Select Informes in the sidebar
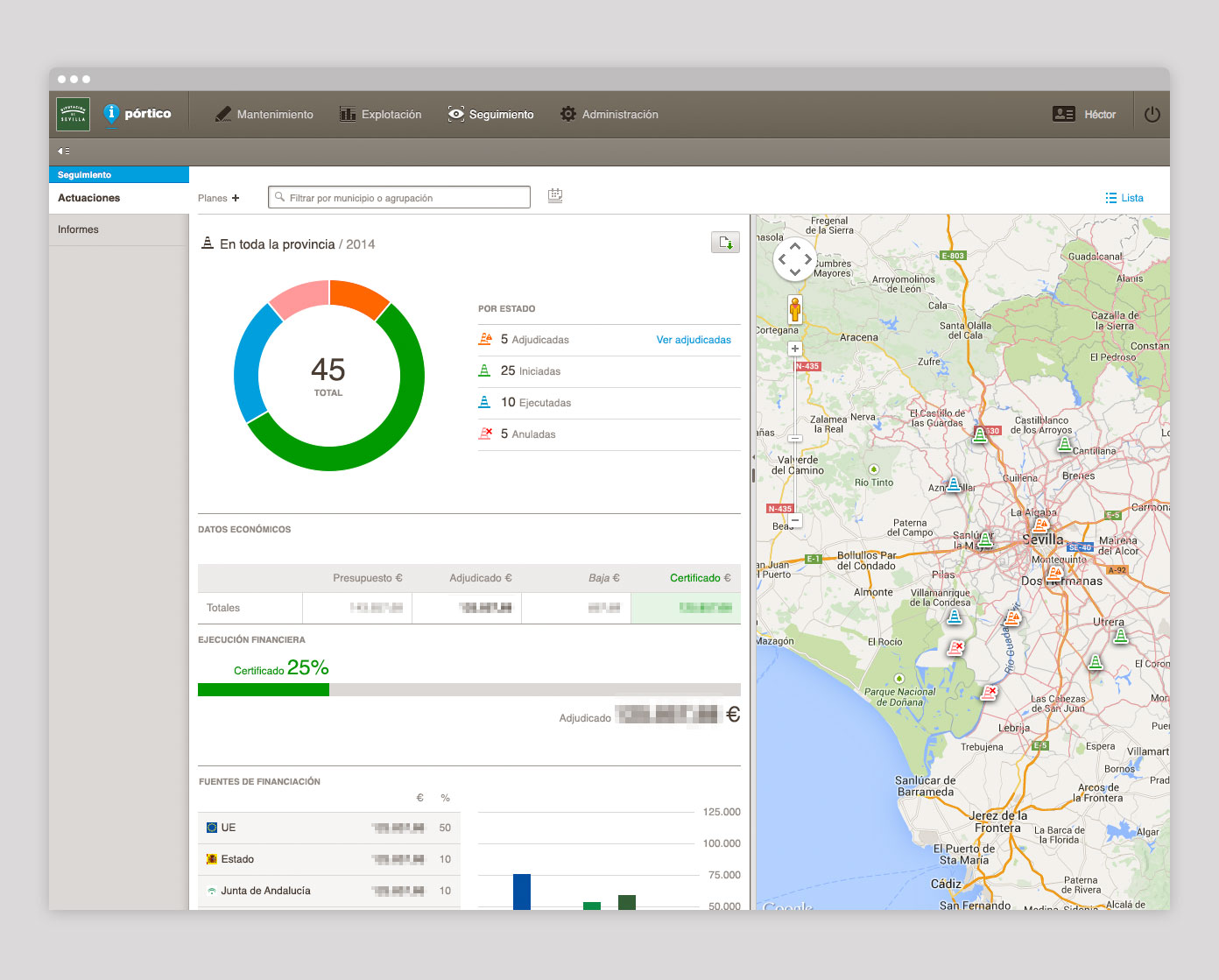The width and height of the screenshot is (1219, 980). [x=118, y=229]
